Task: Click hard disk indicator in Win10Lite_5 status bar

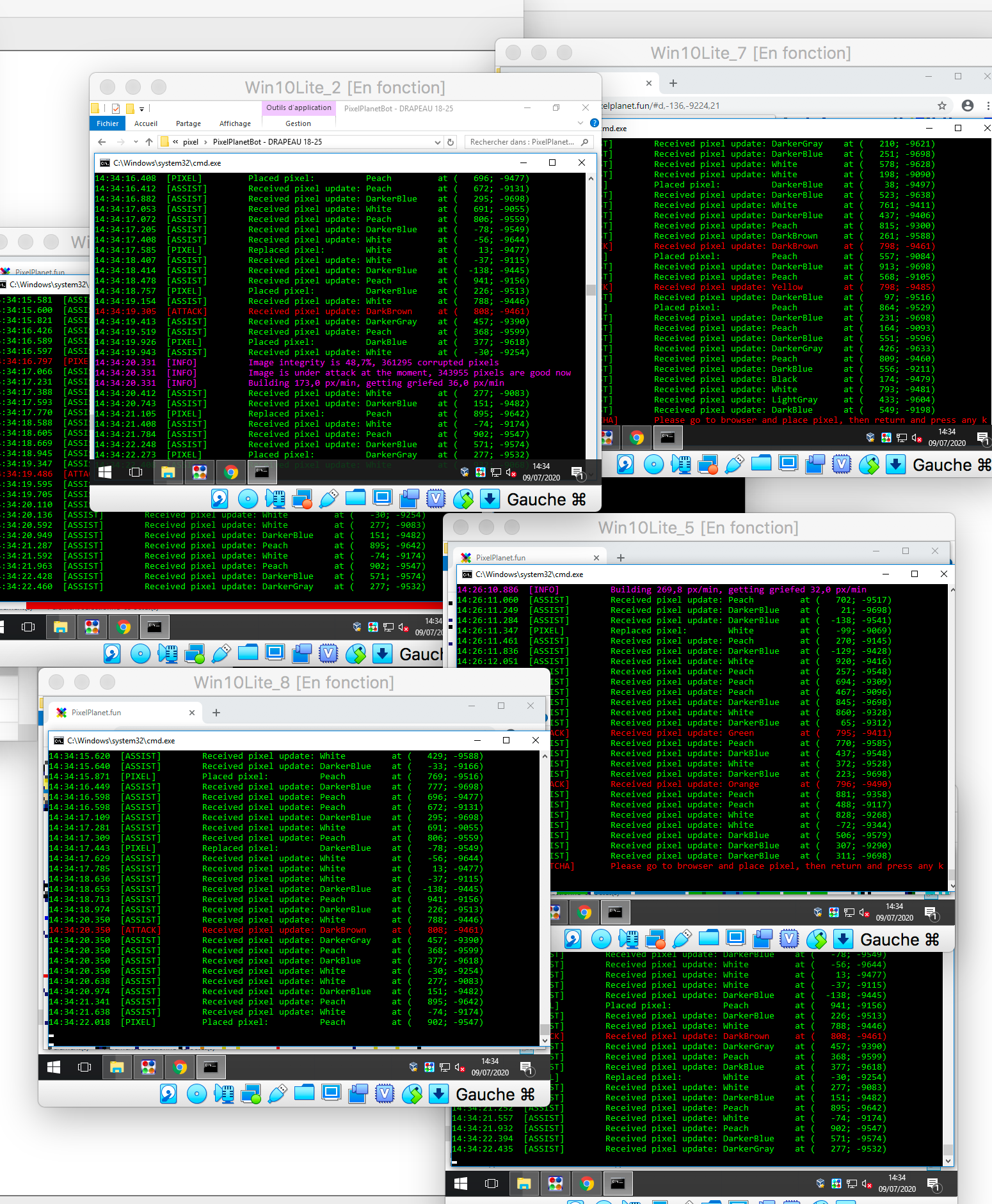Action: point(573,939)
